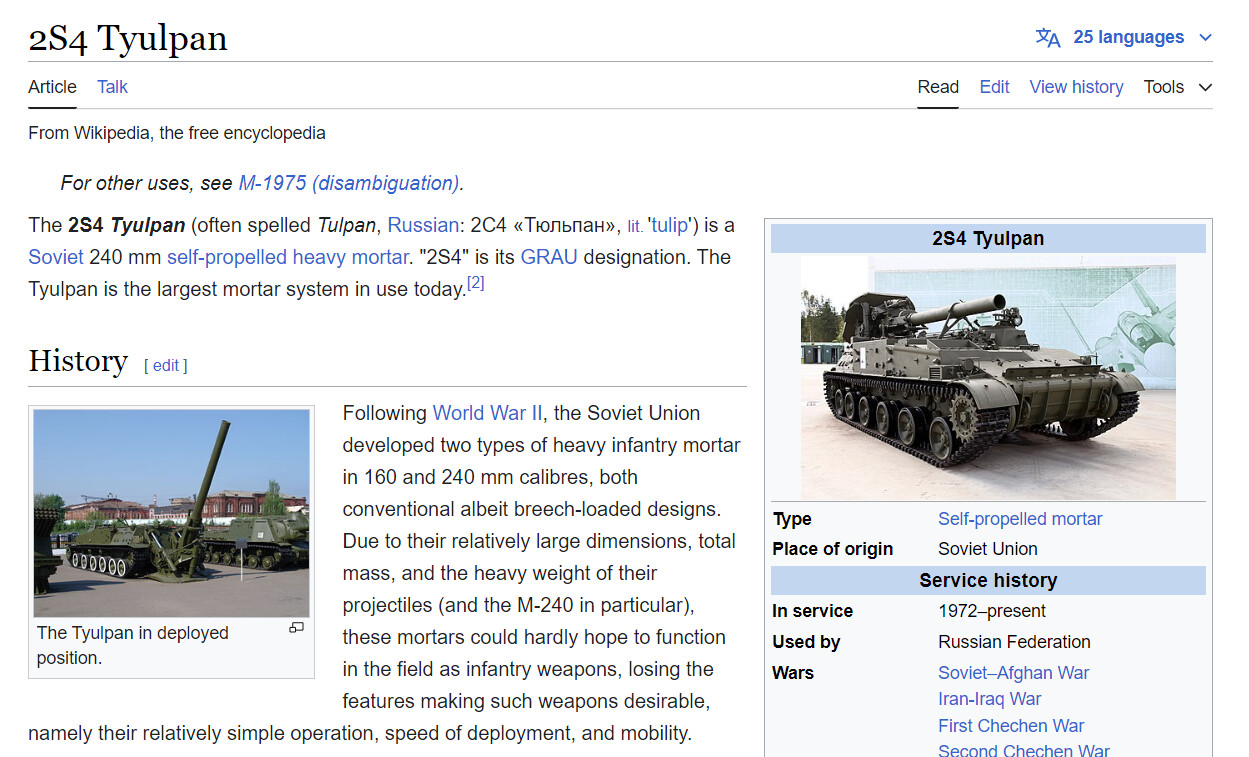Click the 'History' section heading

(78, 360)
